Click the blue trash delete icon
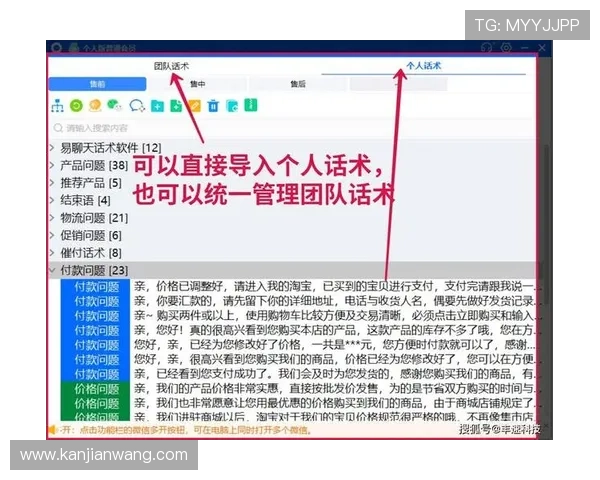The width and height of the screenshot is (600, 480). pos(213,106)
